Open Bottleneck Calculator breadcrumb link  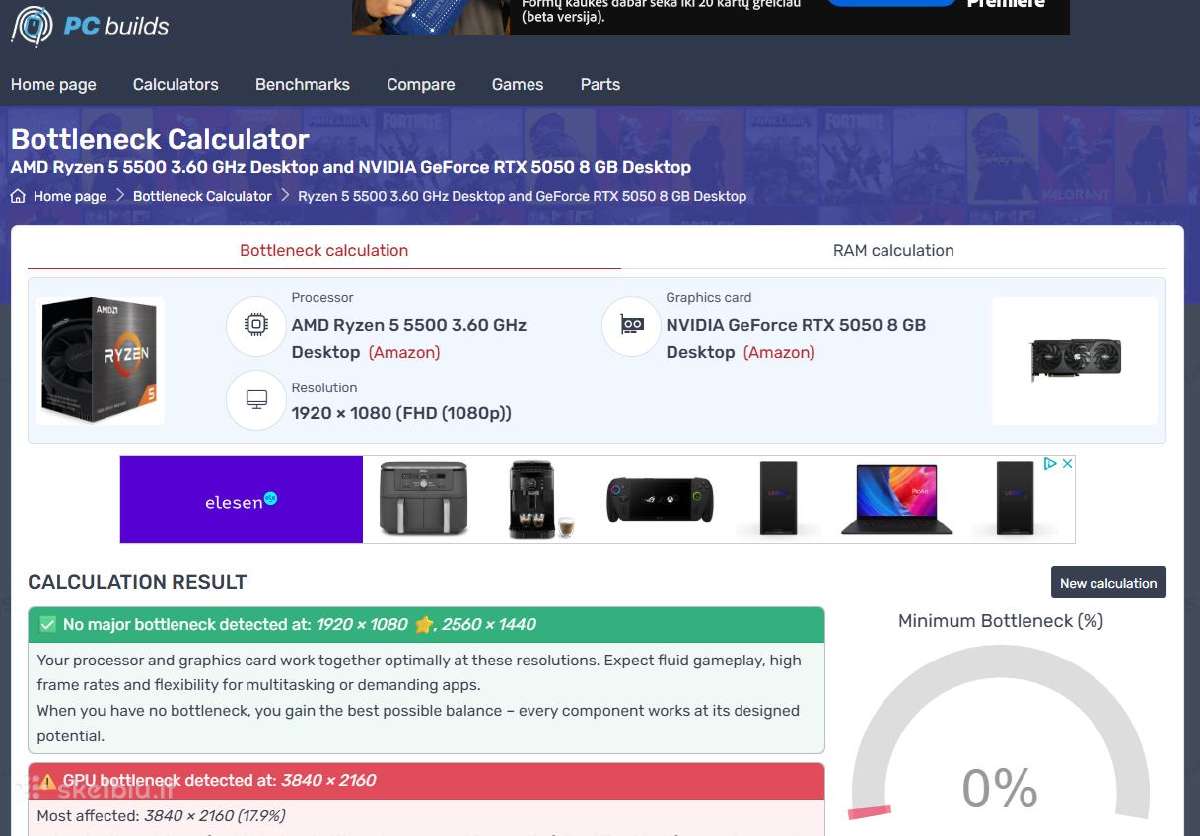tap(202, 196)
